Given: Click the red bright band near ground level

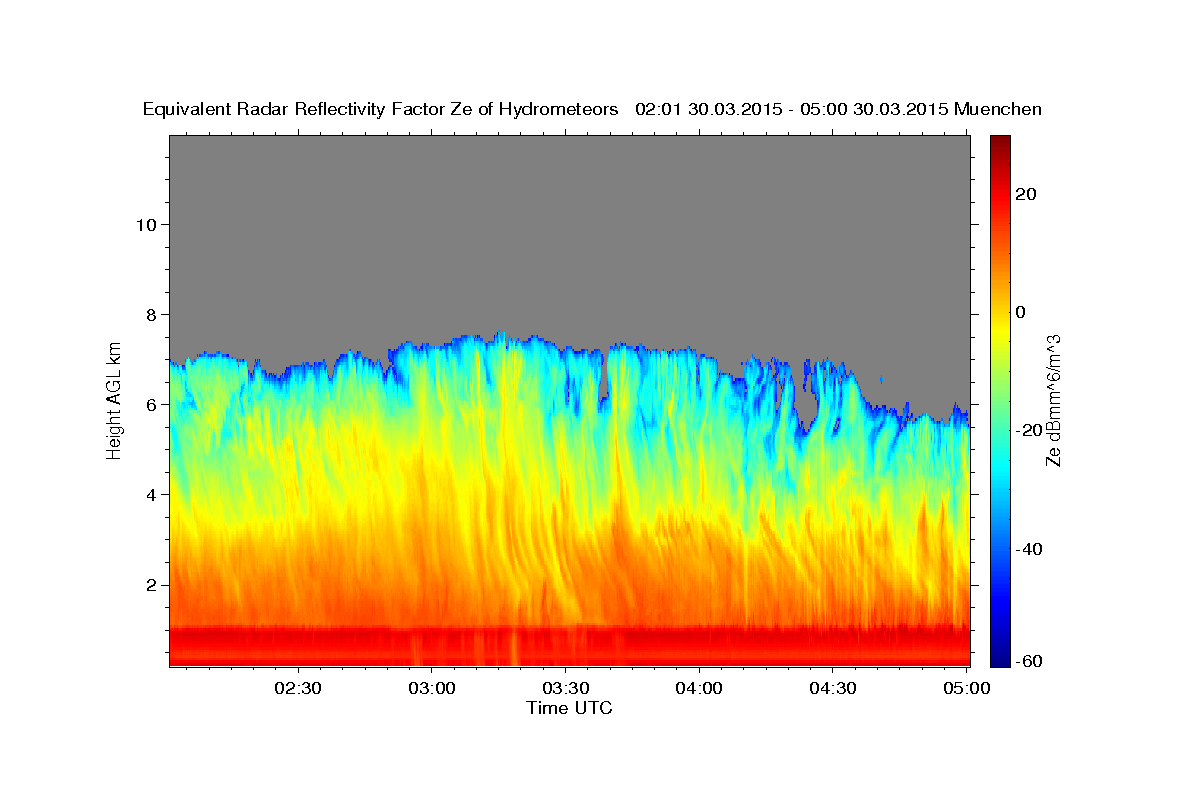Looking at the screenshot, I should [x=569, y=645].
